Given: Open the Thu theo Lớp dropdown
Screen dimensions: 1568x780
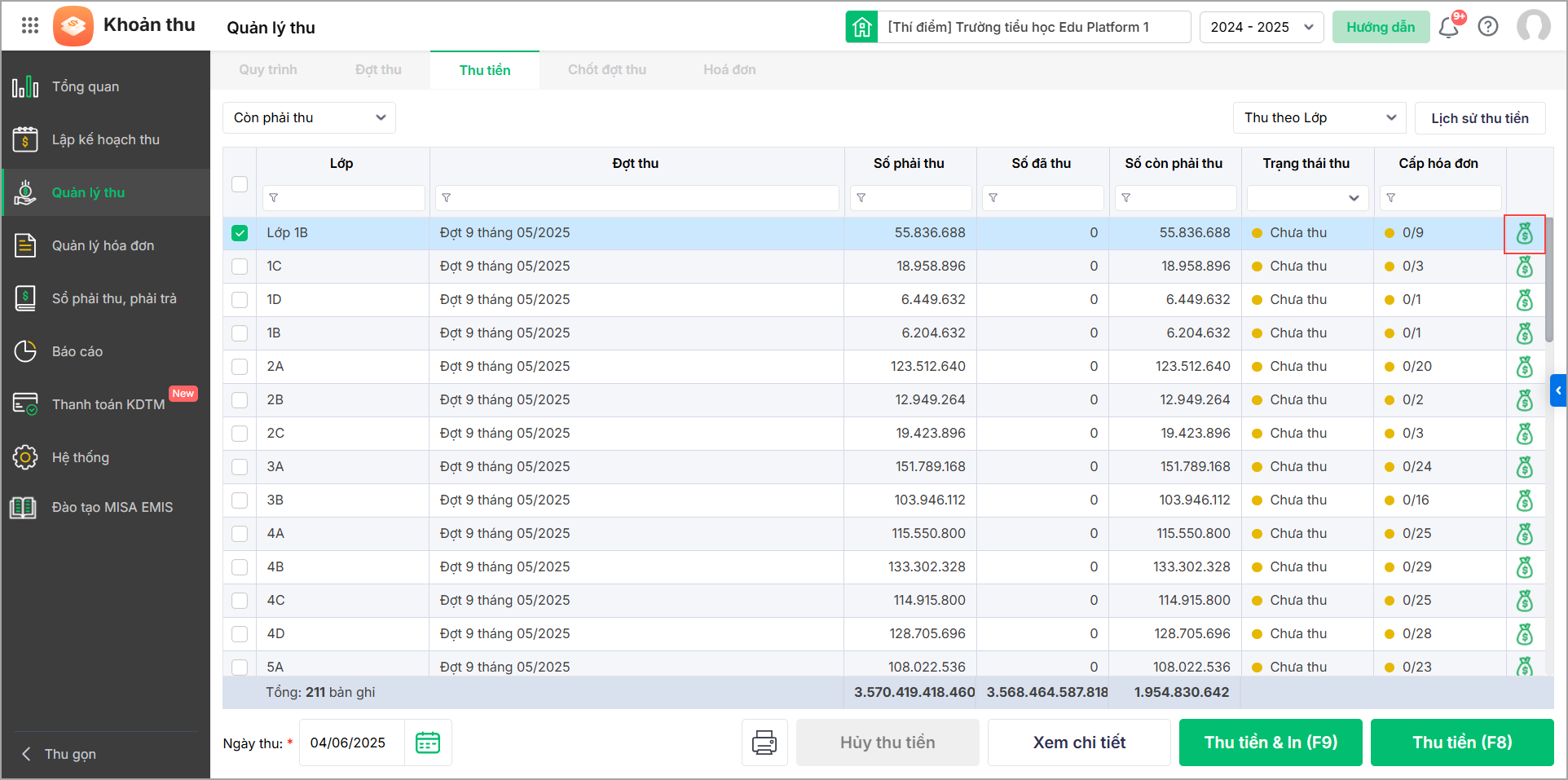Looking at the screenshot, I should point(1319,118).
